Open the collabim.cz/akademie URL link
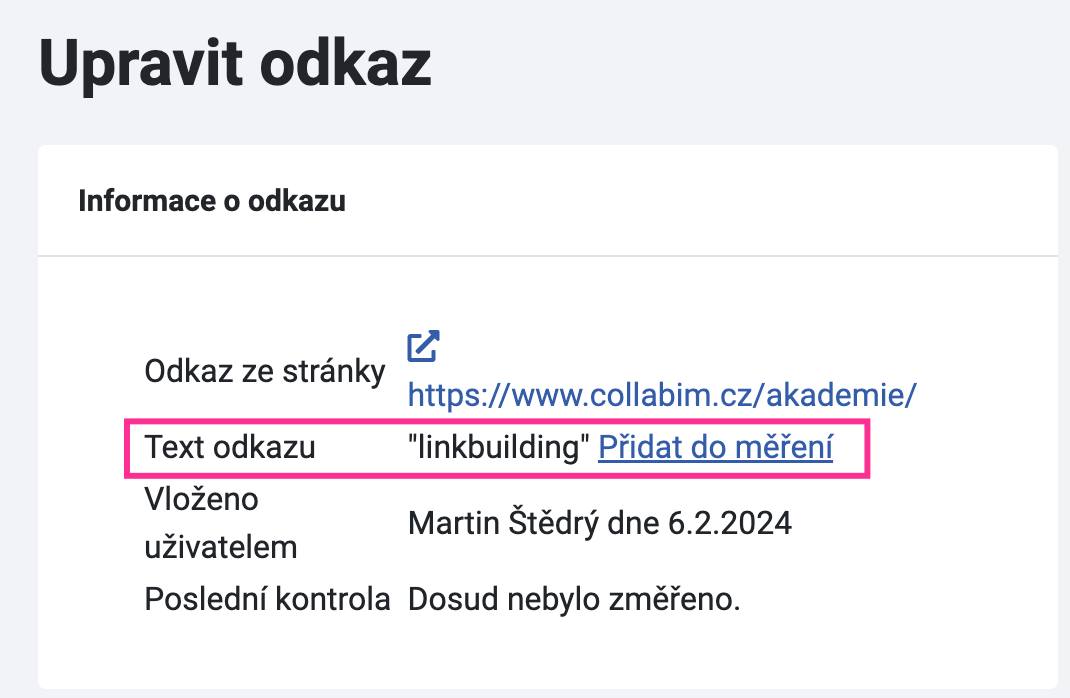 662,395
